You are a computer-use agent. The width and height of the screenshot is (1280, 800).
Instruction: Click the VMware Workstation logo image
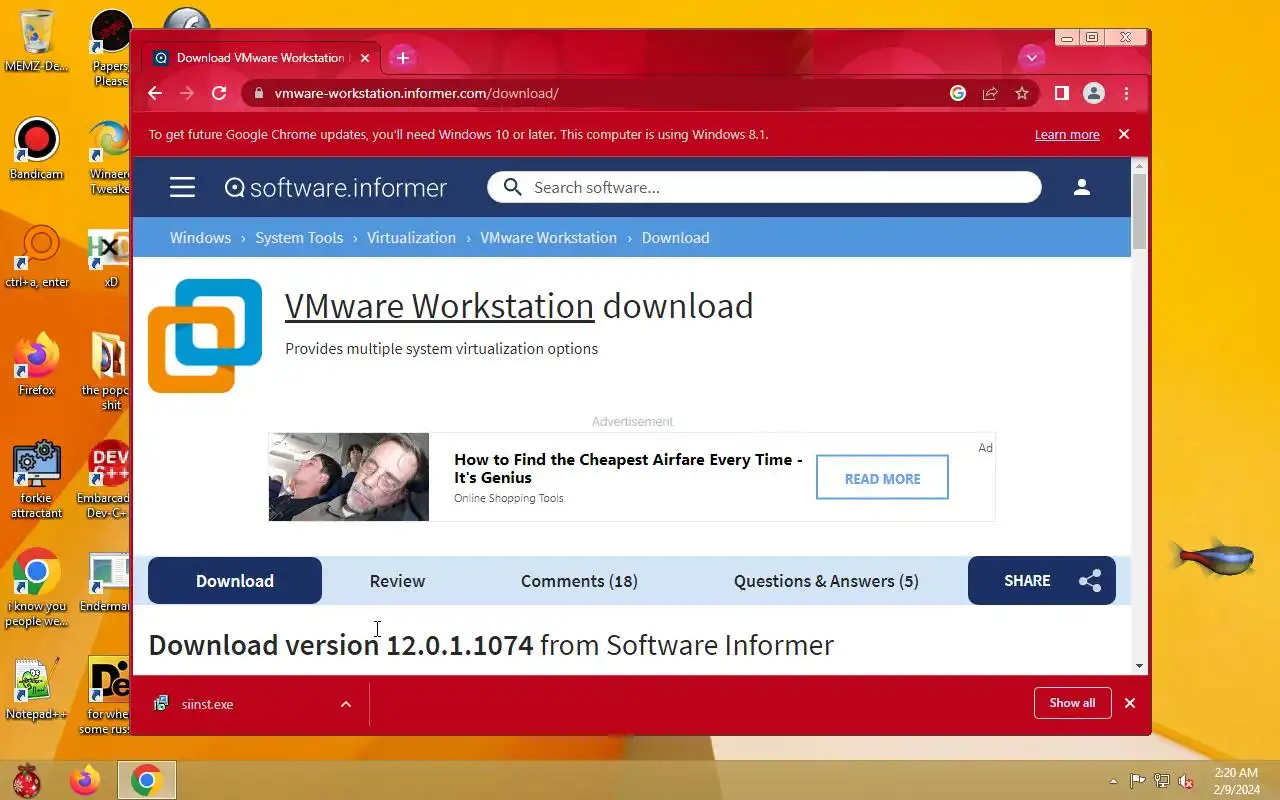click(x=205, y=335)
